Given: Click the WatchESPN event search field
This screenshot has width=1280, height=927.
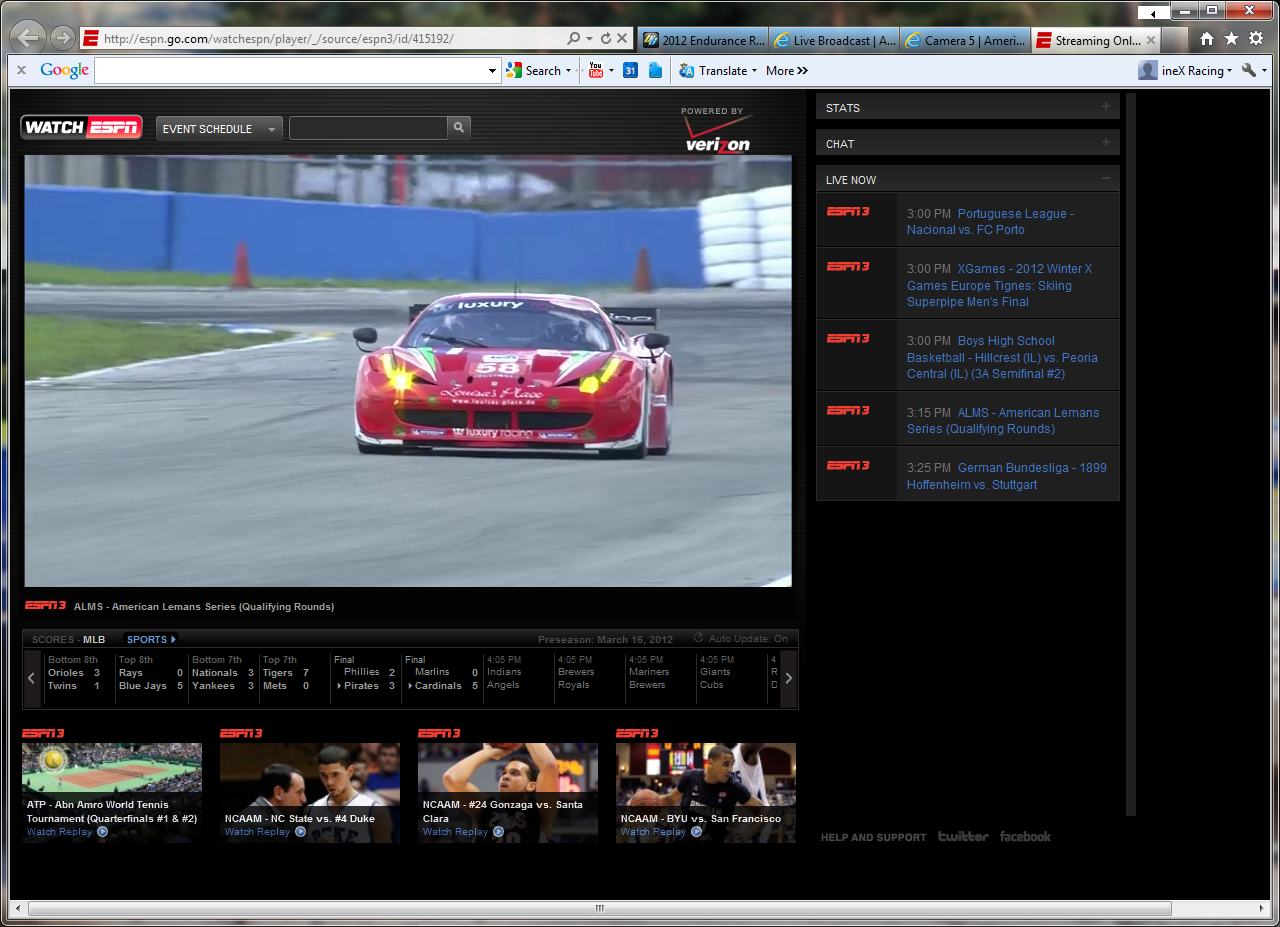Looking at the screenshot, I should tap(368, 128).
